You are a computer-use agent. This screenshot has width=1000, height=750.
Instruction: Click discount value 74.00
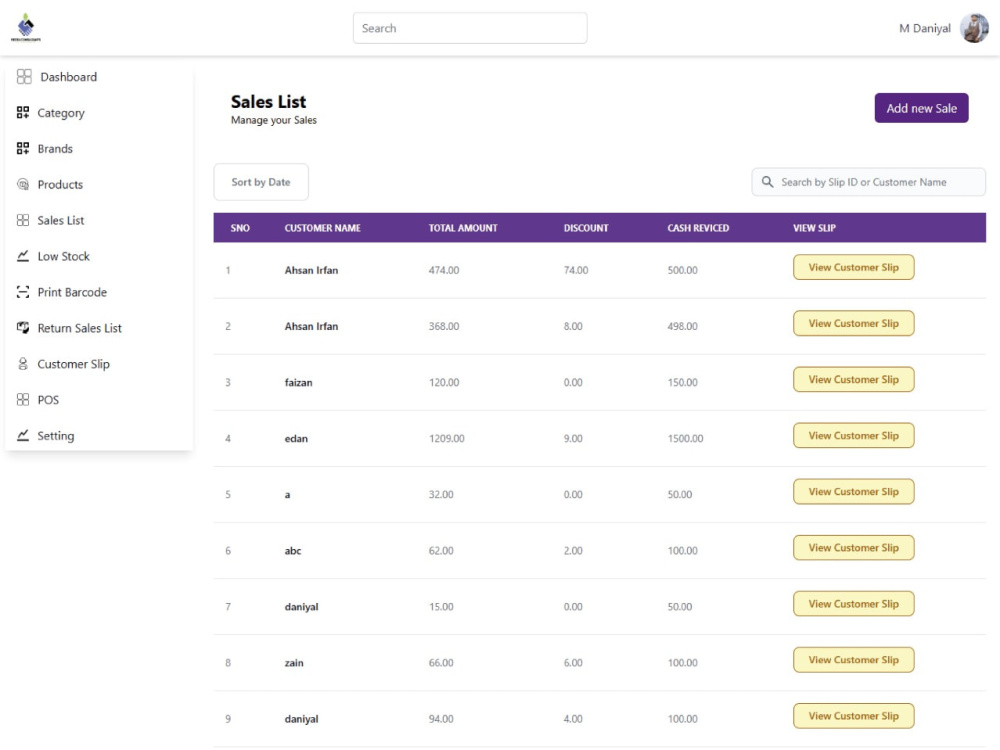pos(576,270)
